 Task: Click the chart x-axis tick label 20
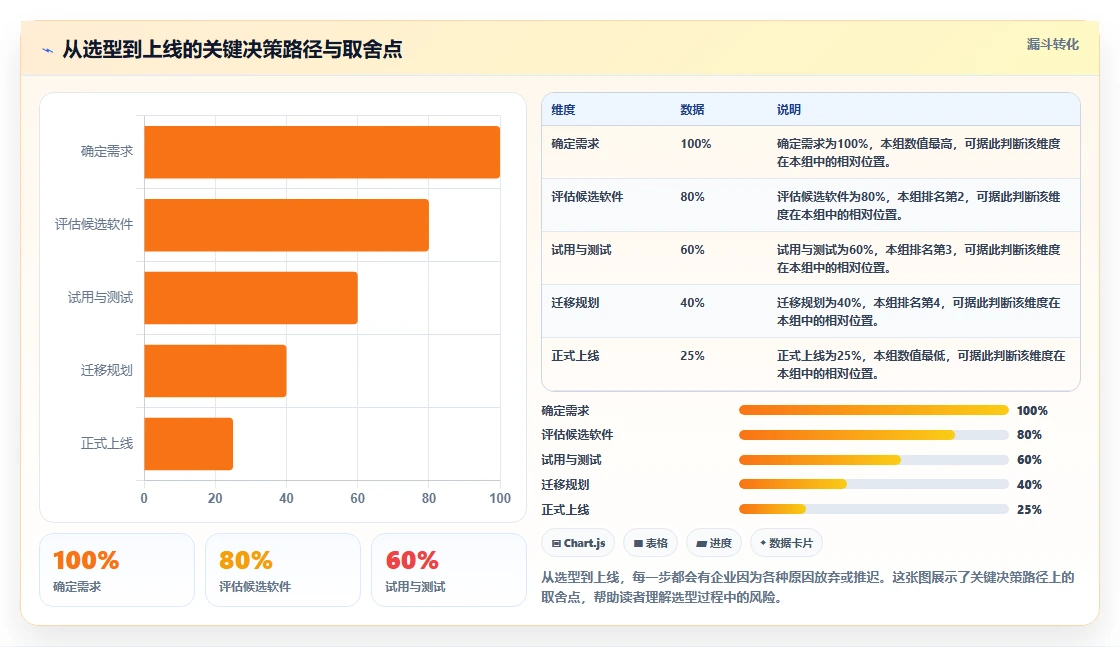(215, 498)
